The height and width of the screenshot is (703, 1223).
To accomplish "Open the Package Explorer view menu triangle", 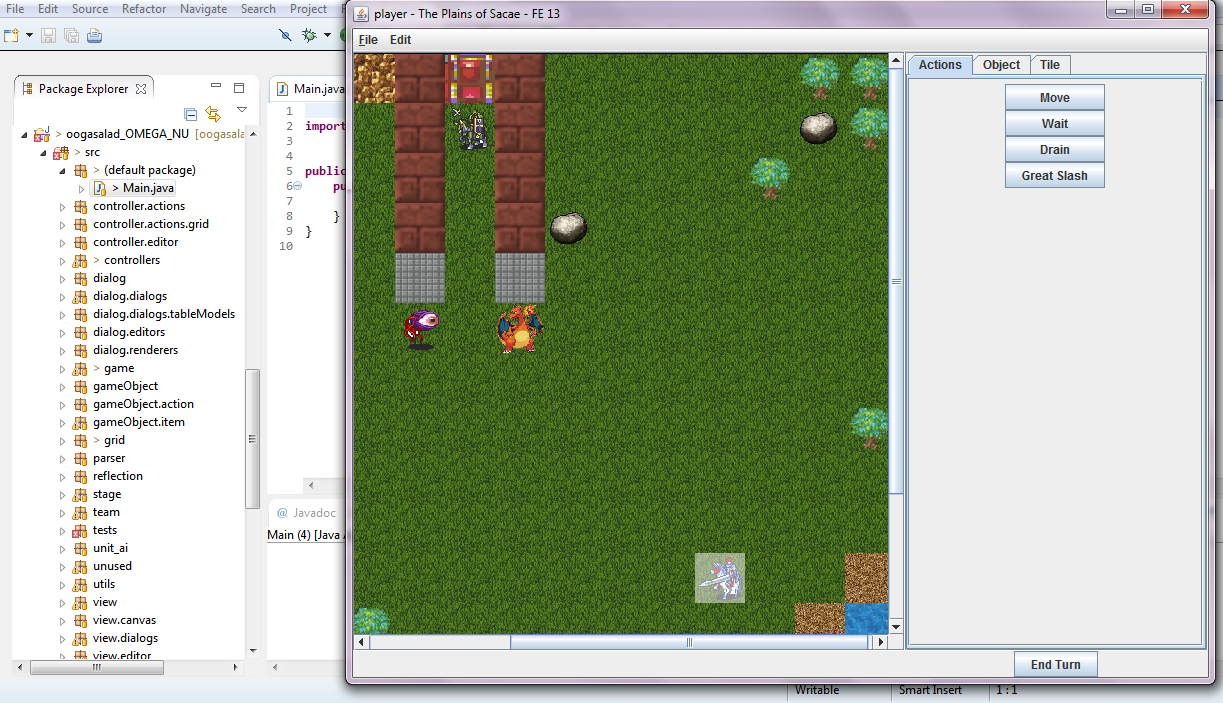I will click(241, 110).
